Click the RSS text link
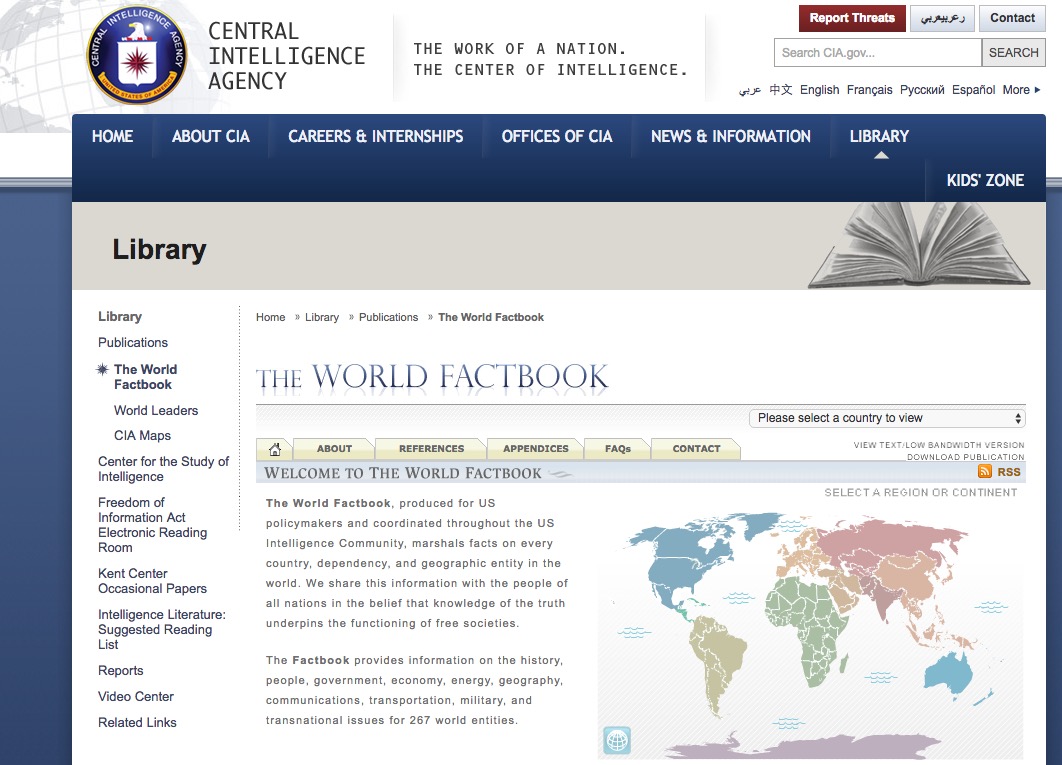This screenshot has width=1062, height=765. [x=1008, y=472]
